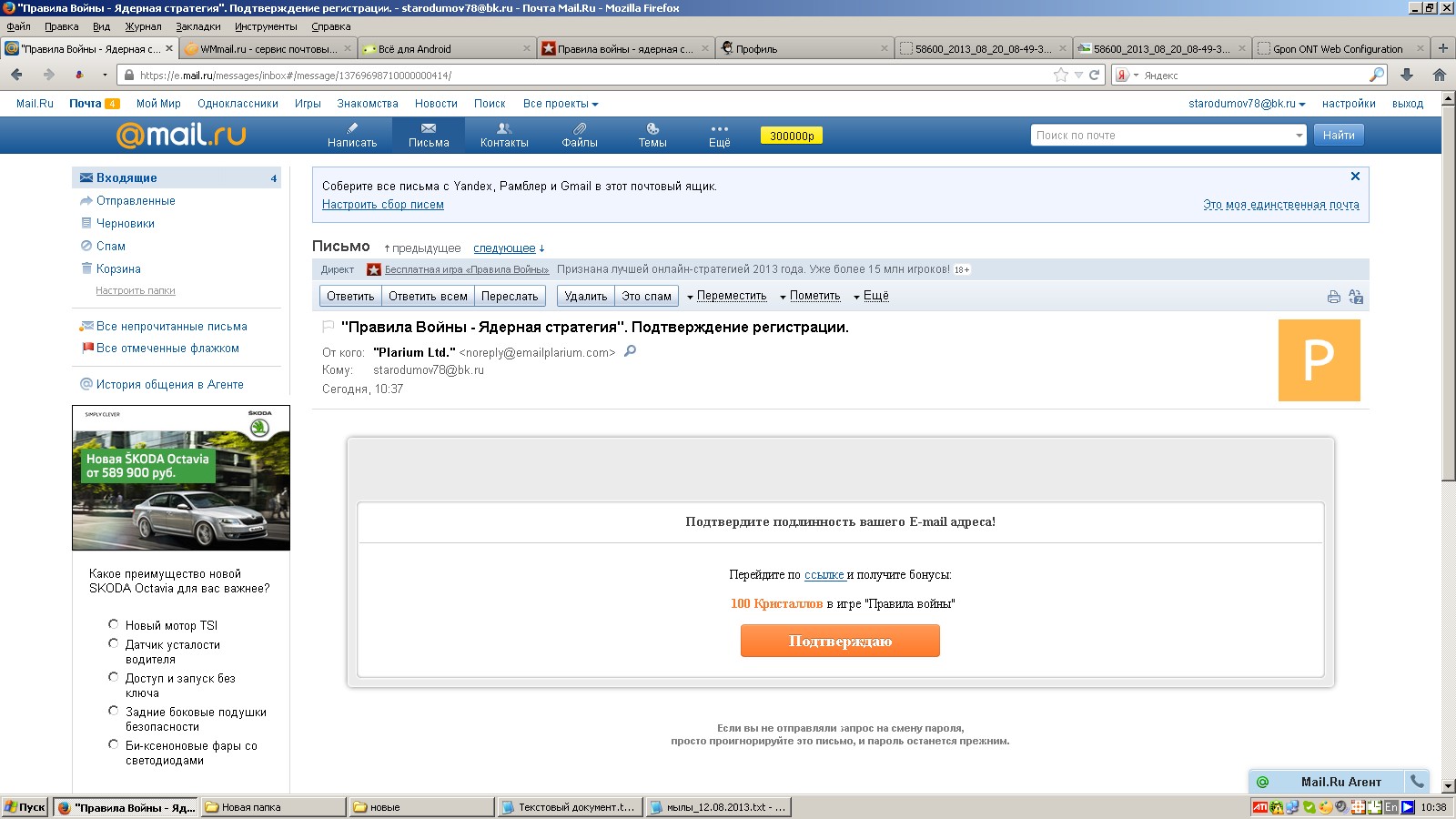Select radio option Новый мотор TSI
Screen dimensions: 1456x819
pyautogui.click(x=114, y=624)
